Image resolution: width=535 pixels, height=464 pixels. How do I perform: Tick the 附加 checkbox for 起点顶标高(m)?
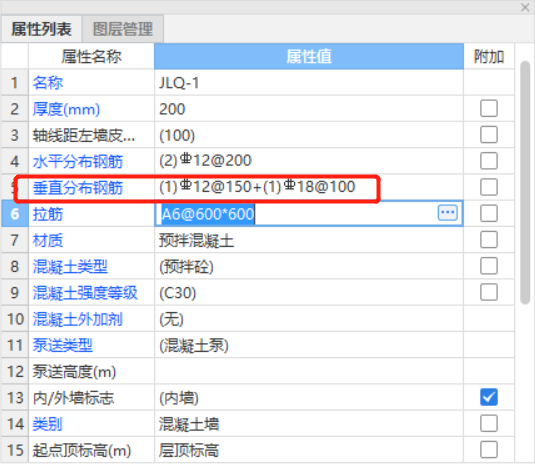489,449
